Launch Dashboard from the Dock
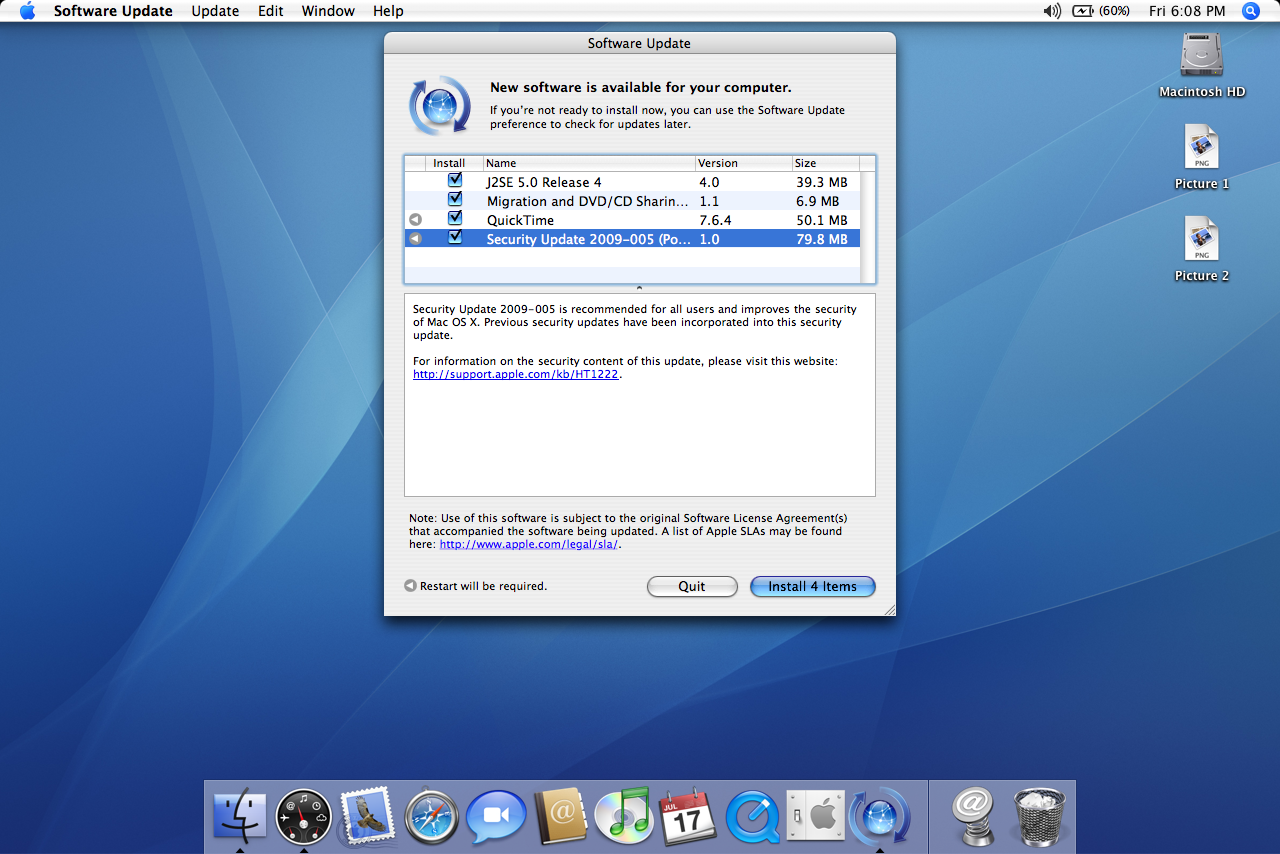 (x=304, y=816)
